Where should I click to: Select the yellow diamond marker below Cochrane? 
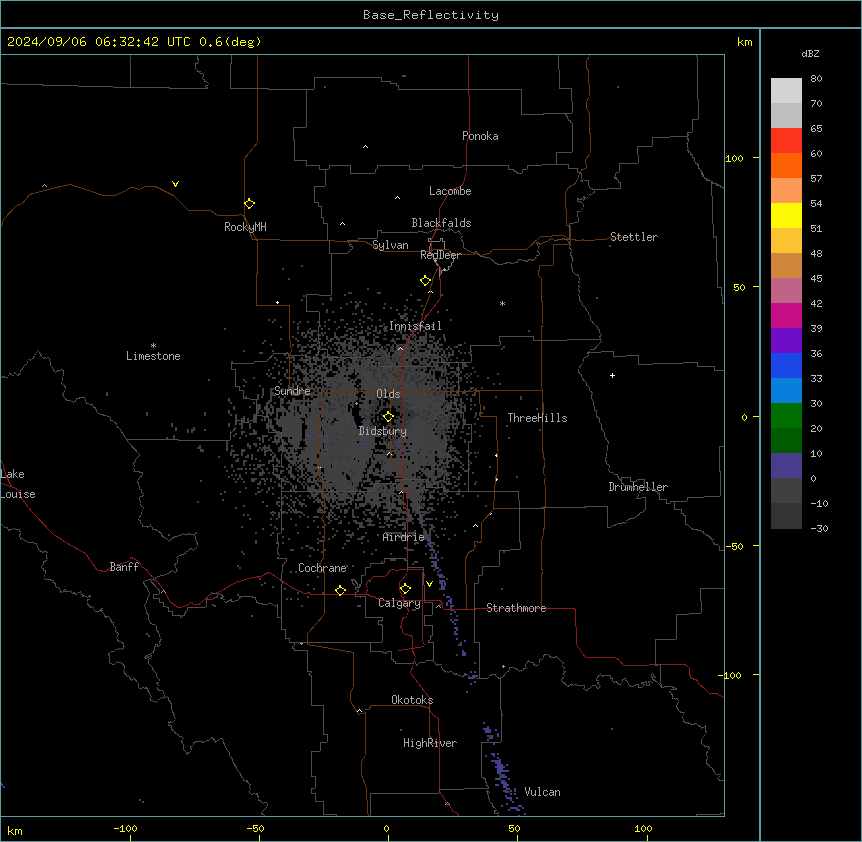340,590
